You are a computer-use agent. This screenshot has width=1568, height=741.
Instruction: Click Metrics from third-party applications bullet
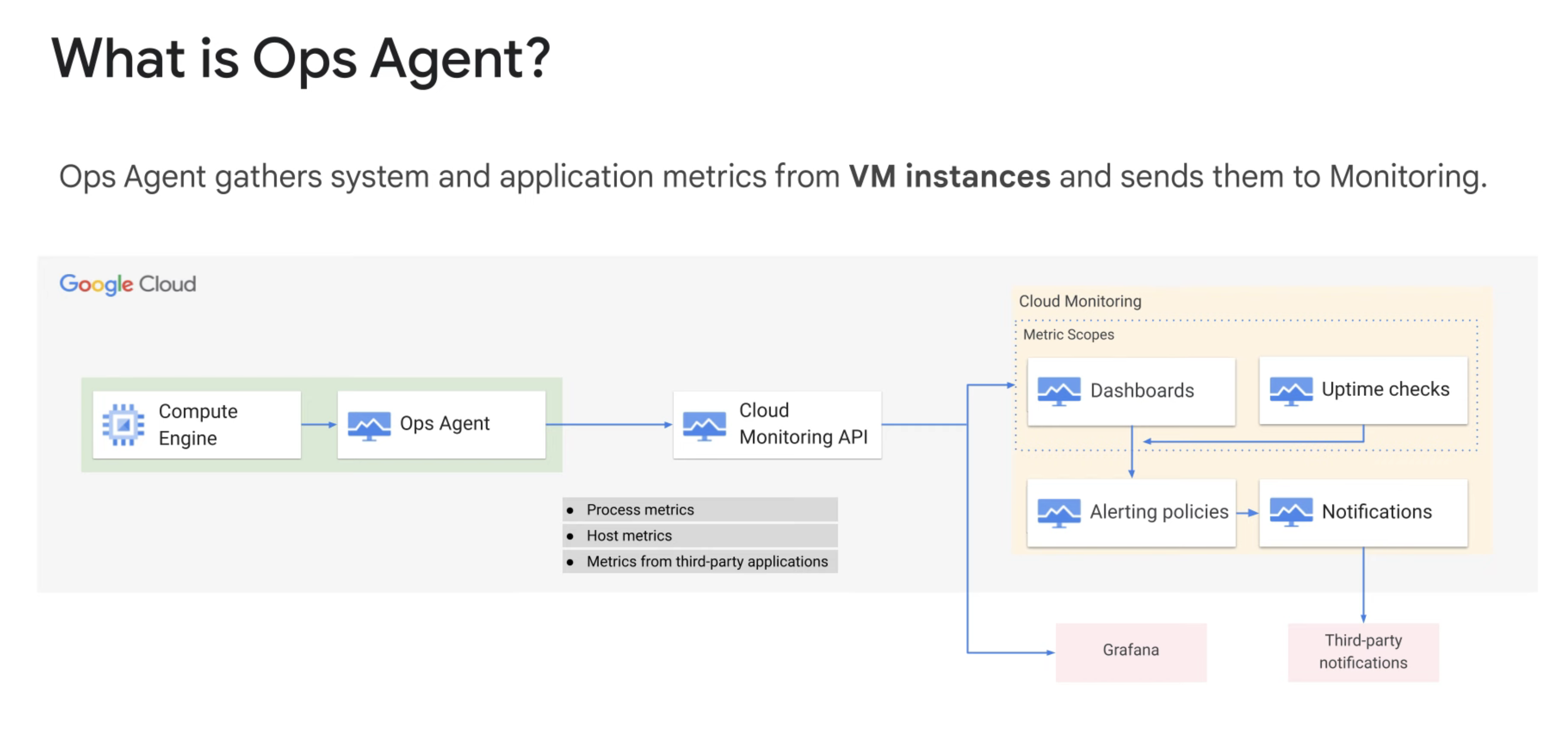(x=700, y=562)
